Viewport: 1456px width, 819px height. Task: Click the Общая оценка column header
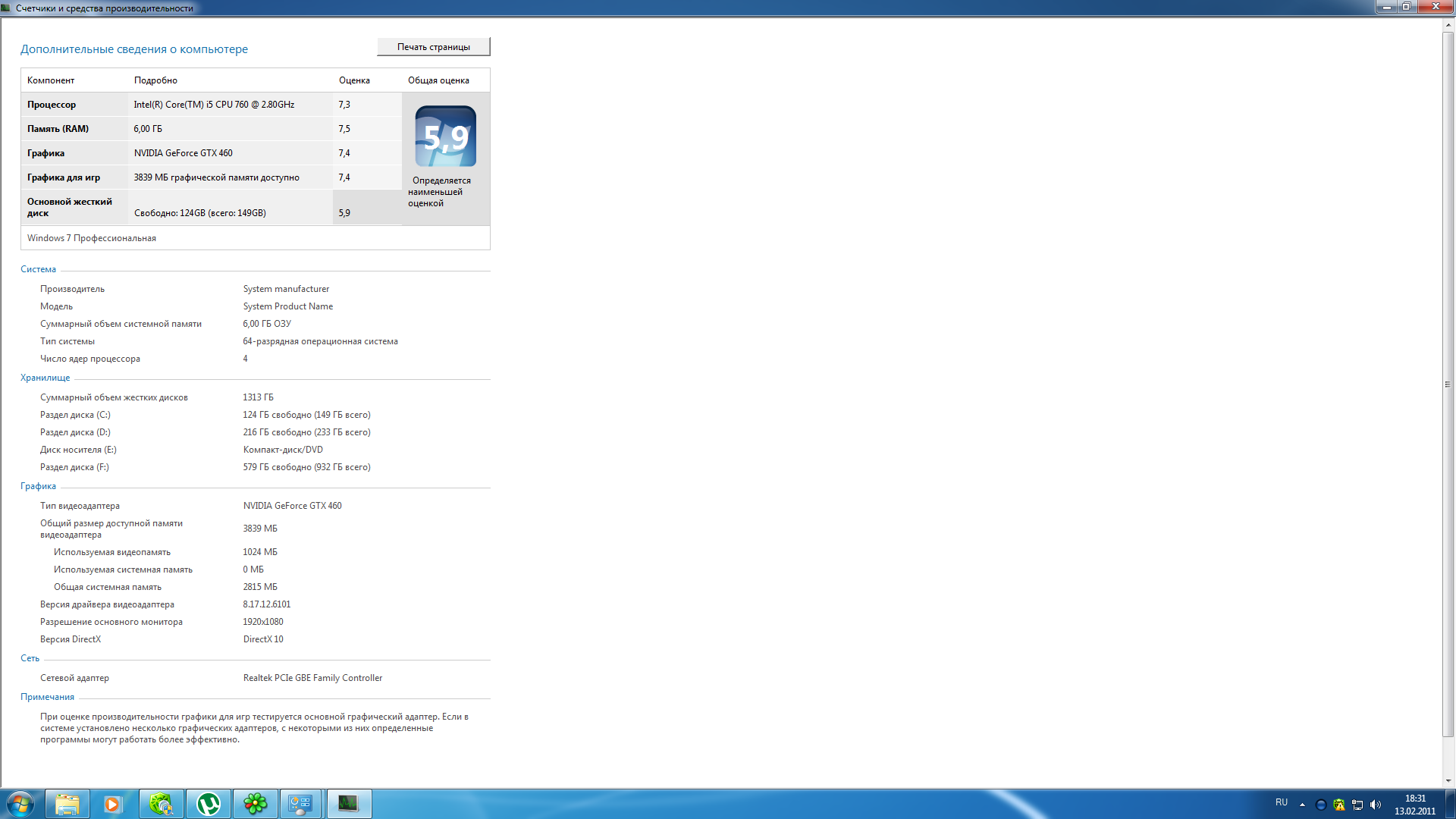click(x=438, y=80)
